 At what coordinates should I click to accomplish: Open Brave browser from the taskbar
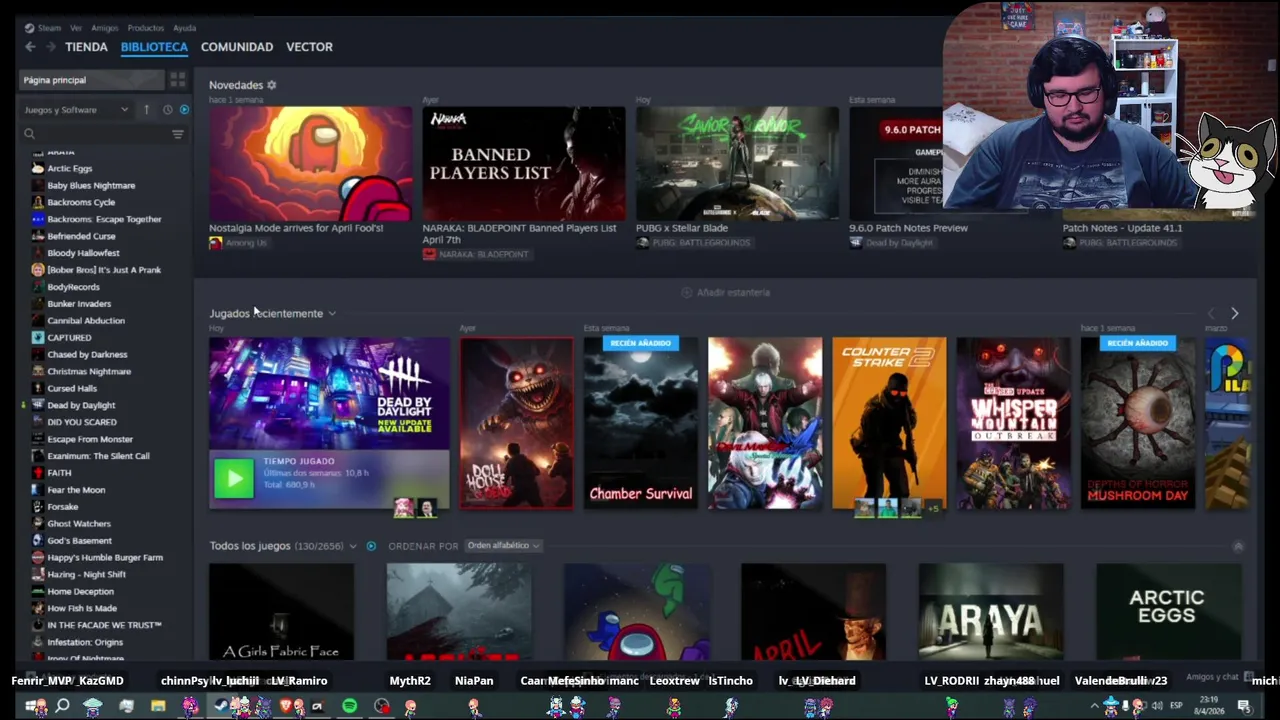285,707
